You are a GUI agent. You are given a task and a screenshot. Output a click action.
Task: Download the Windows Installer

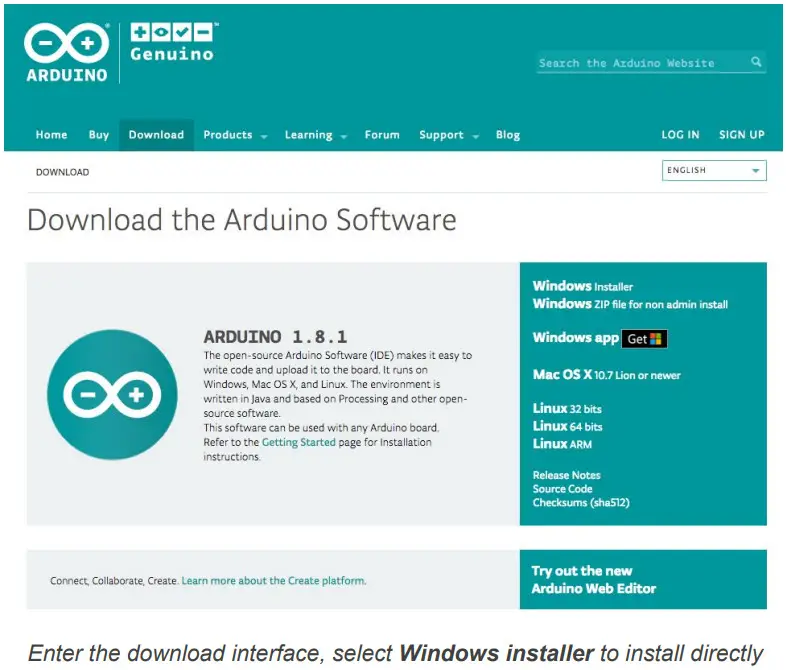pyautogui.click(x=582, y=287)
